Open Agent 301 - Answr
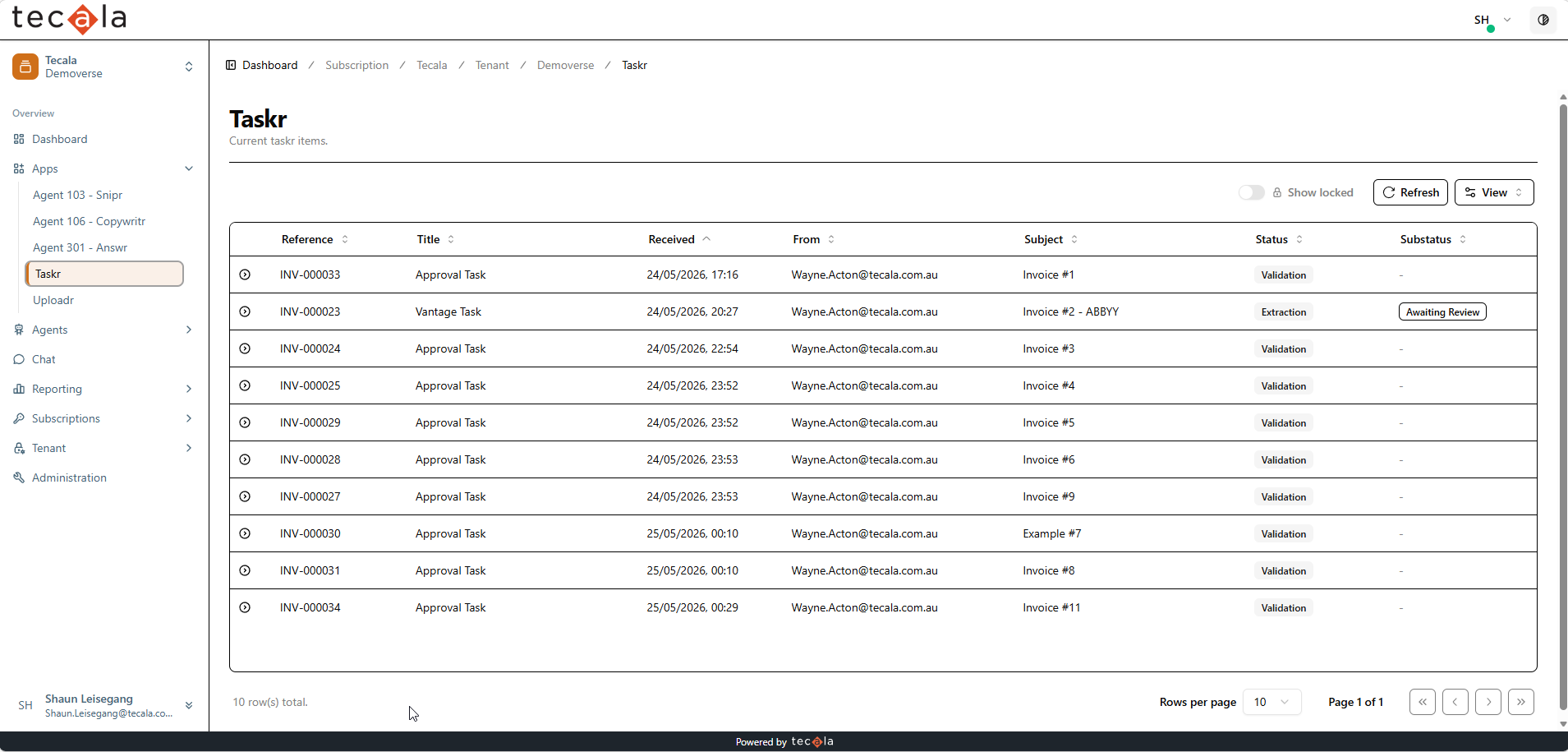Screen dimensions: 1568x752 pyautogui.click(x=80, y=247)
